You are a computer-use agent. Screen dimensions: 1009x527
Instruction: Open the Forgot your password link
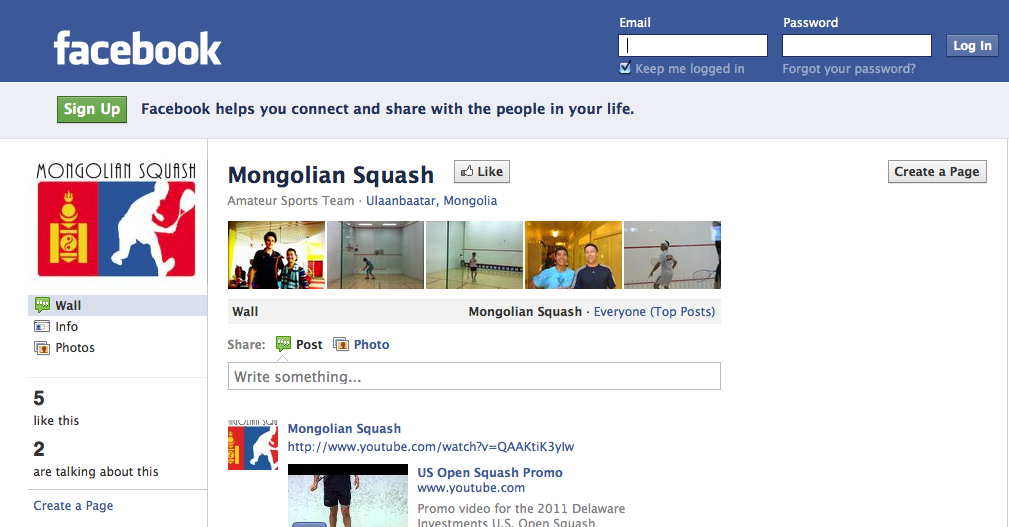pyautogui.click(x=849, y=69)
